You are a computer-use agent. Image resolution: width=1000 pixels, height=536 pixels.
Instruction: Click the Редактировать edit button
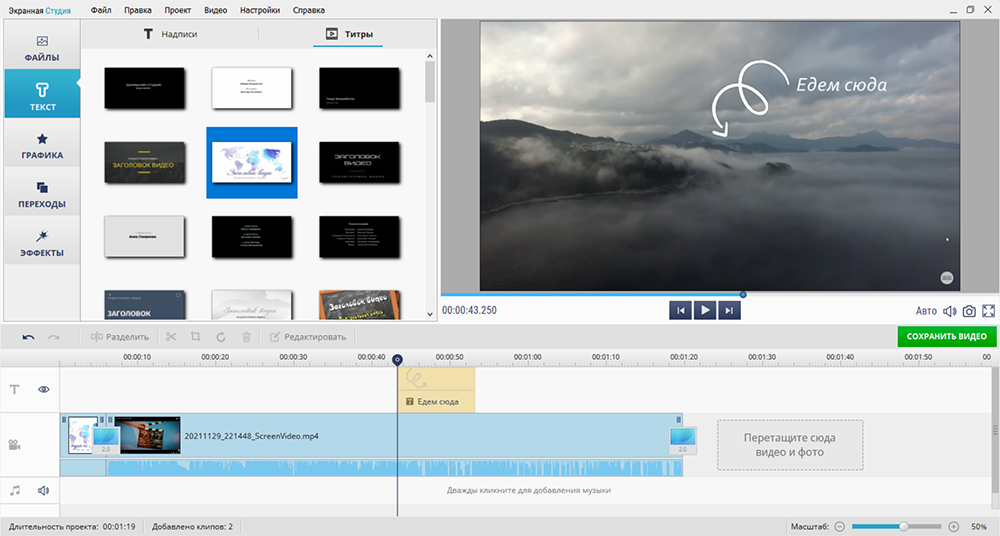point(308,337)
